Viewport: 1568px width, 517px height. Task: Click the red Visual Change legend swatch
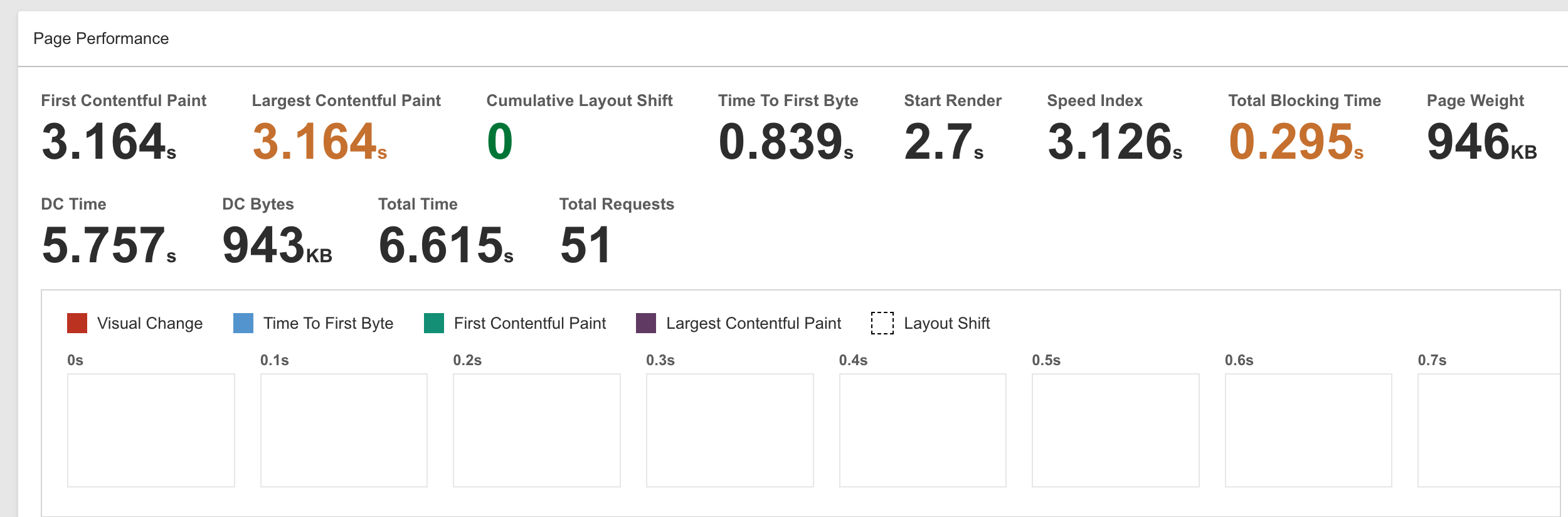(77, 323)
